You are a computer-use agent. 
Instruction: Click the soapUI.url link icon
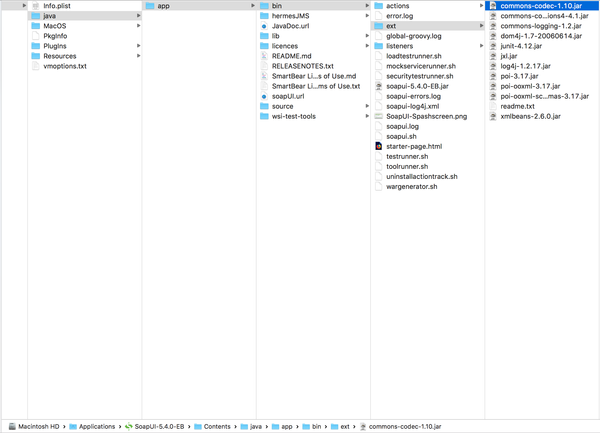264,96
